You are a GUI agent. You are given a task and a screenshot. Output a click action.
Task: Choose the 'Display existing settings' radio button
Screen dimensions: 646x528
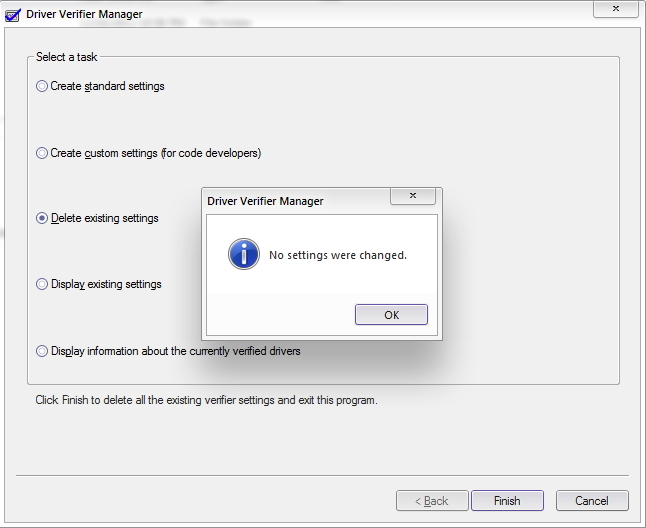pyautogui.click(x=42, y=284)
